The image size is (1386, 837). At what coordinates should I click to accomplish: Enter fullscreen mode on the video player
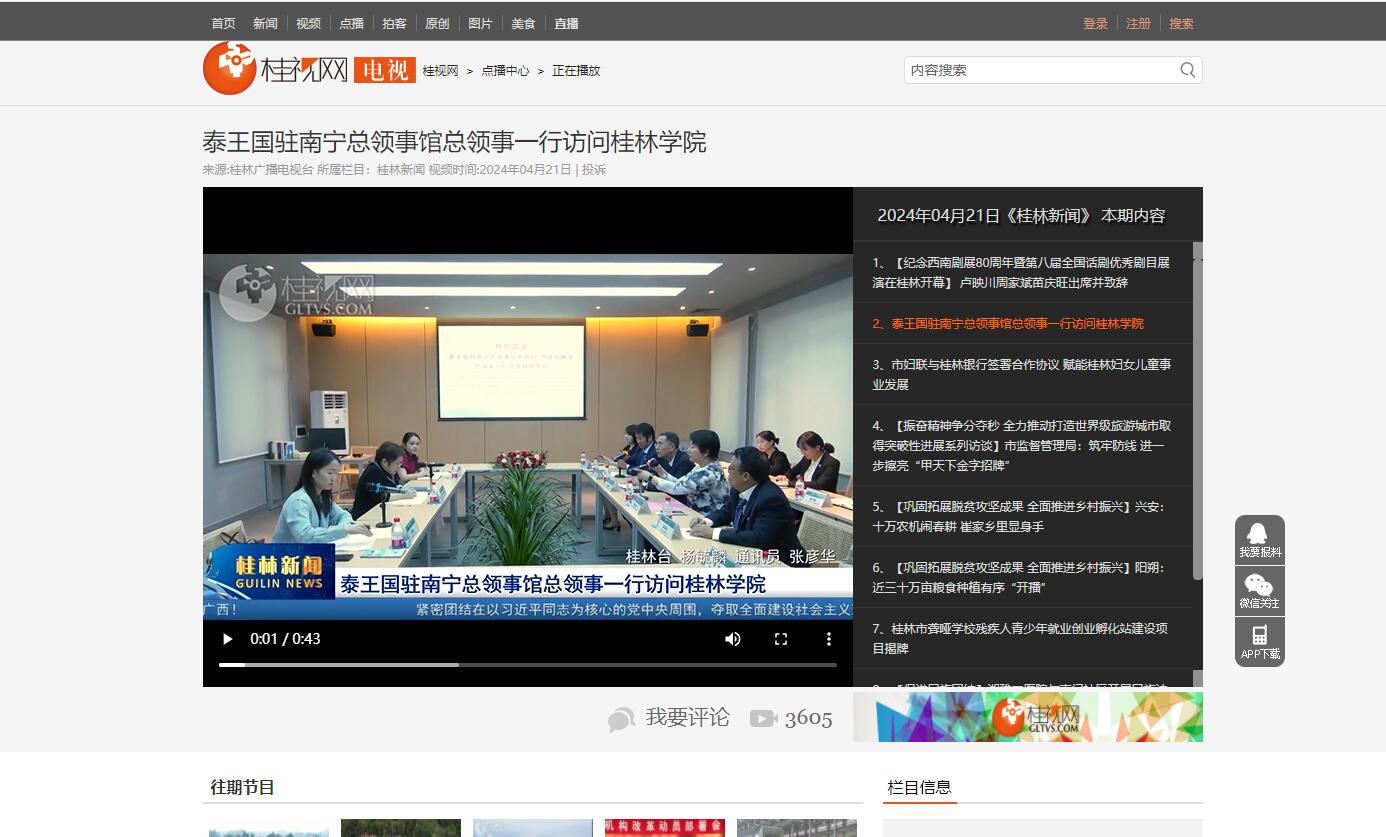[781, 639]
